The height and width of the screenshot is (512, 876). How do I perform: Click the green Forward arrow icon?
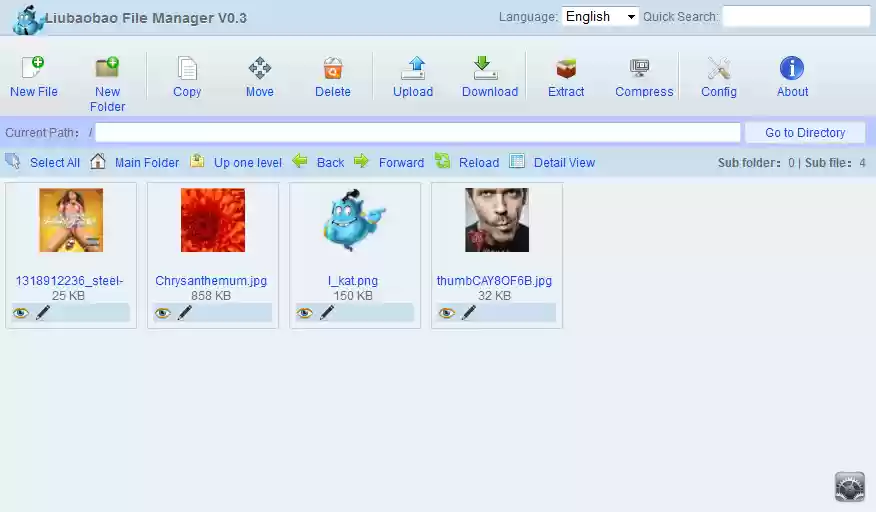(362, 162)
